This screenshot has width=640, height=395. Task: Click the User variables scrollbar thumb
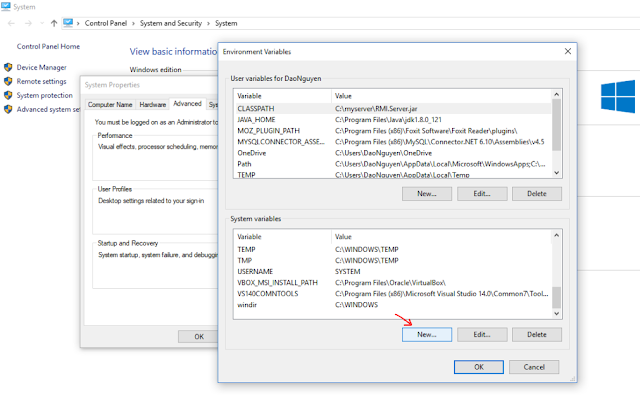tap(556, 125)
